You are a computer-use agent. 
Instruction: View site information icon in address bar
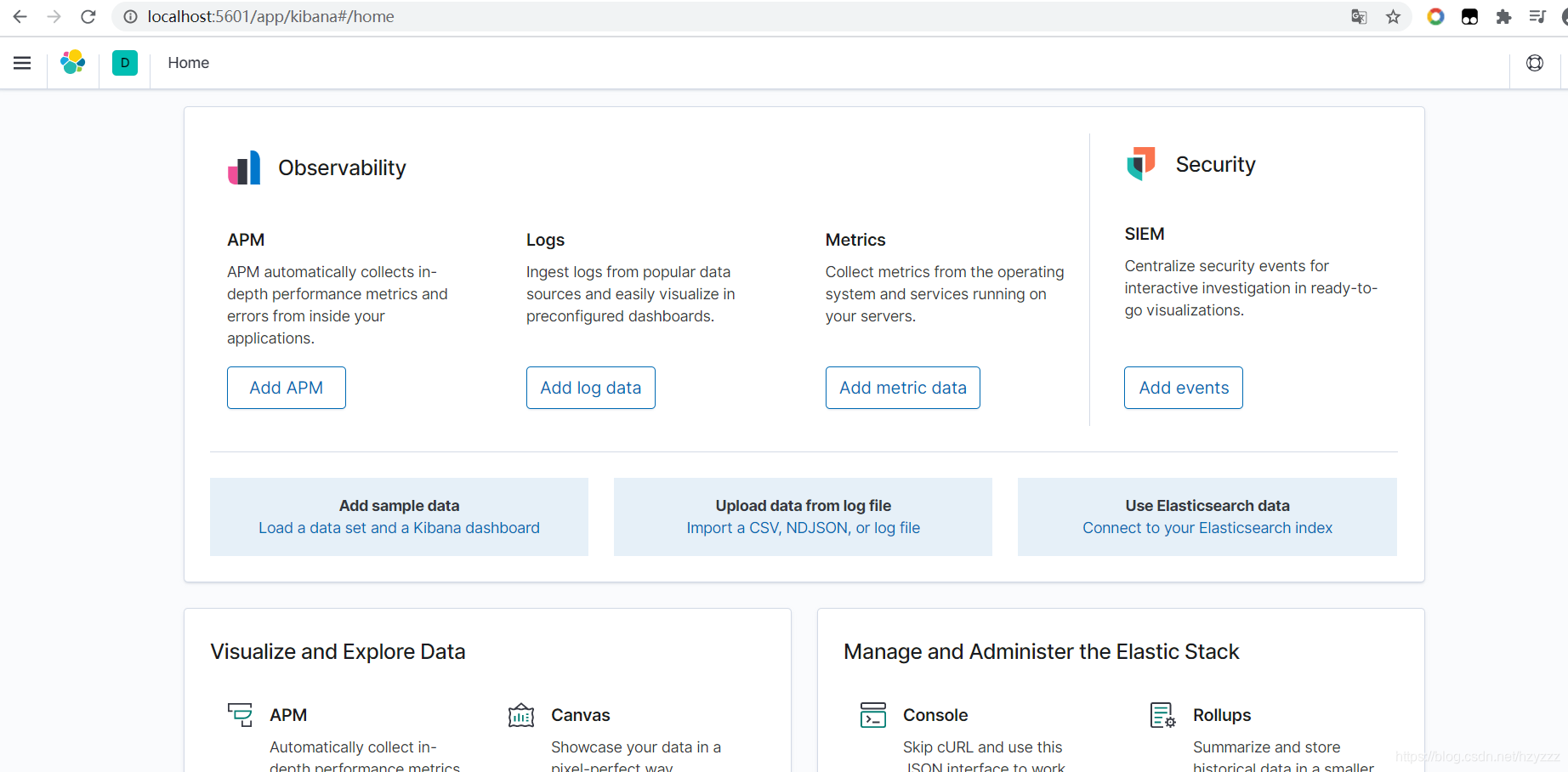pyautogui.click(x=130, y=17)
